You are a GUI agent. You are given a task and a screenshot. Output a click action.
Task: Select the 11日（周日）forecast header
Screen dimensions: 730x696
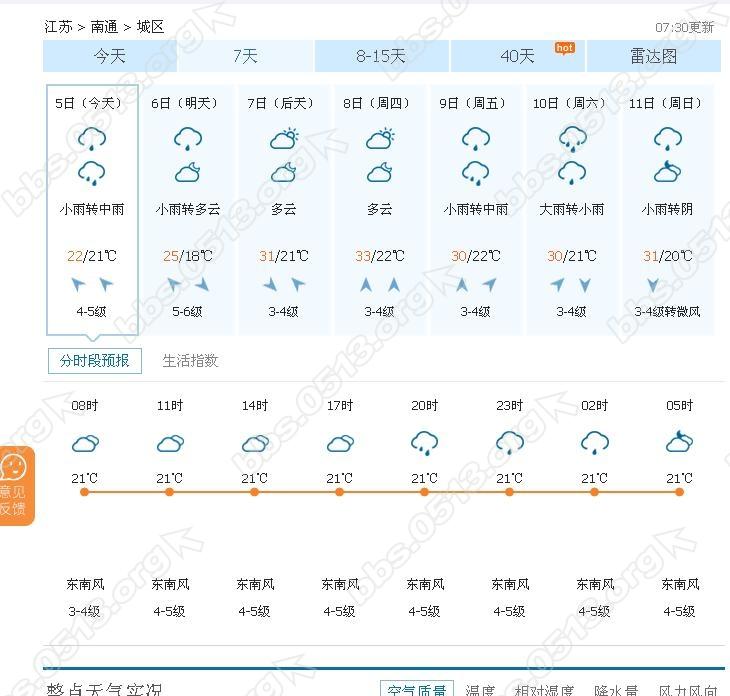point(665,103)
